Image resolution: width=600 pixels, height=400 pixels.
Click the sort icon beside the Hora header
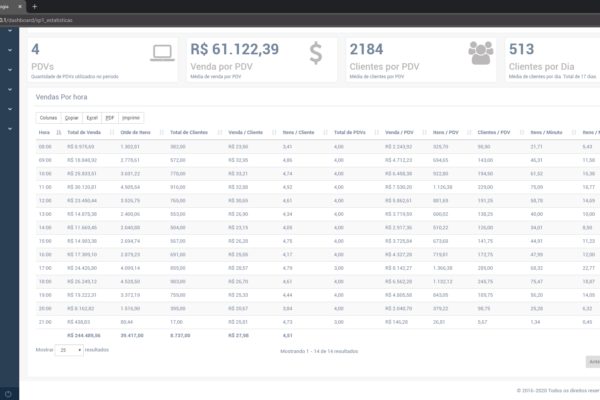59,132
